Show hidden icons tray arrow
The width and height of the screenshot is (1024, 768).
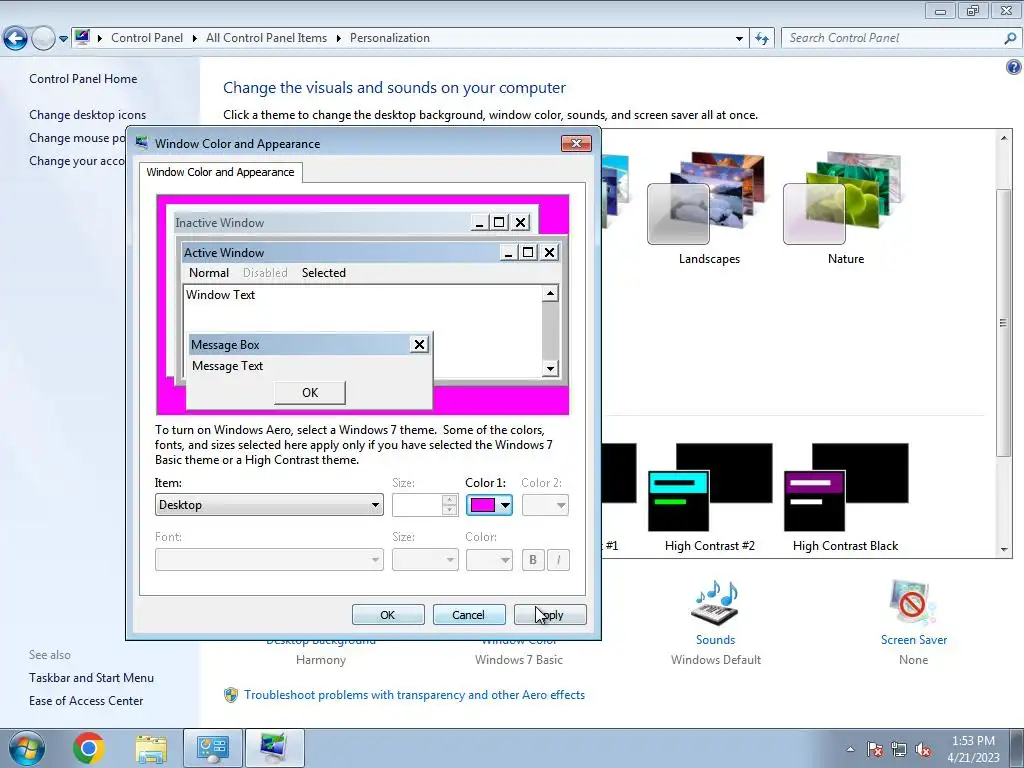click(850, 749)
